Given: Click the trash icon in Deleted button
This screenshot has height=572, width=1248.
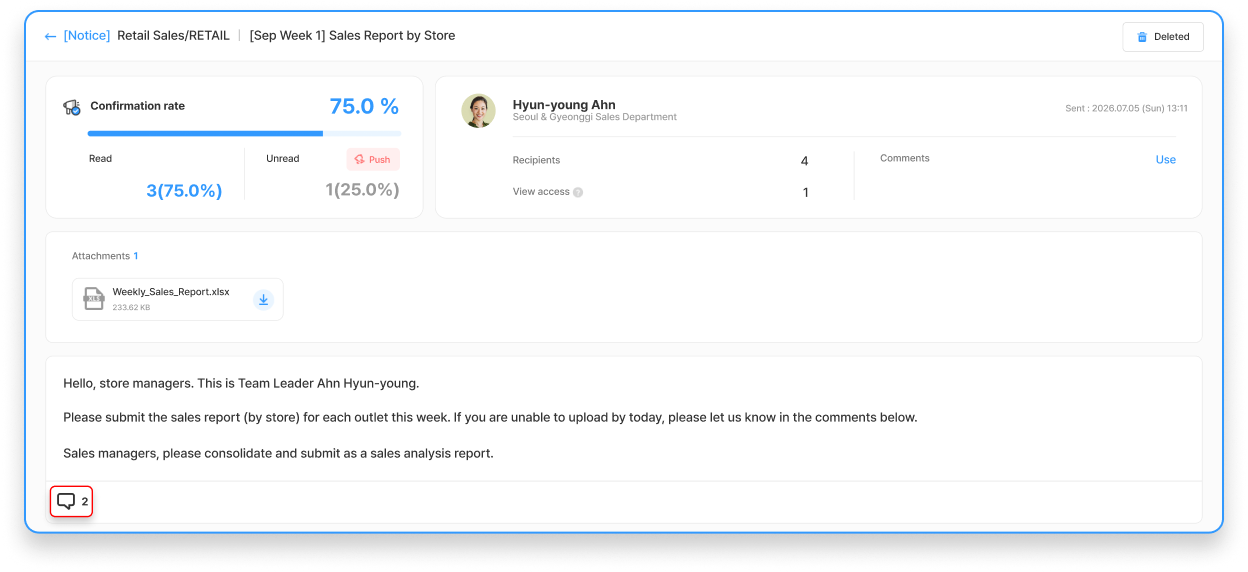Looking at the screenshot, I should (1142, 37).
